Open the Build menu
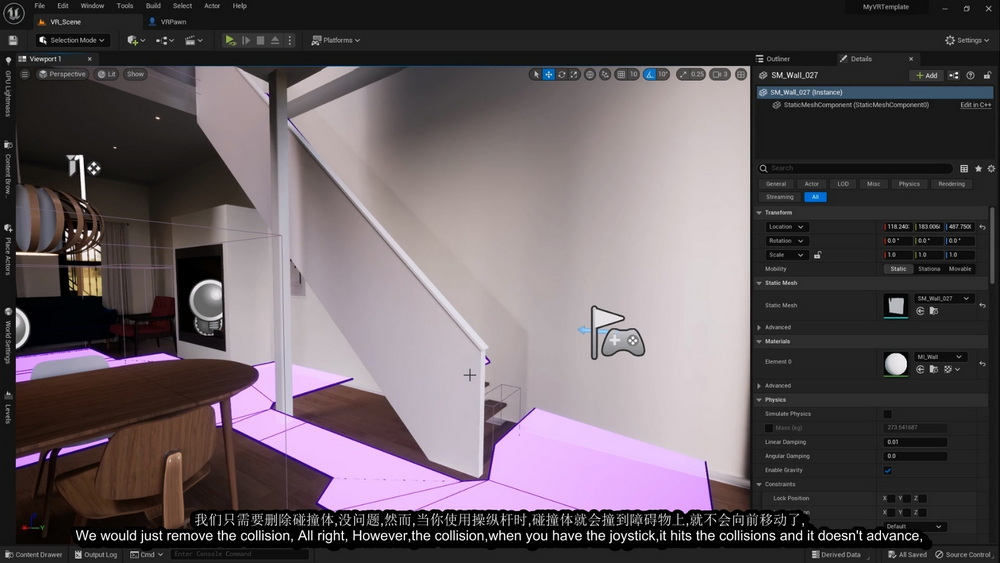The width and height of the screenshot is (1000, 563). tap(153, 6)
